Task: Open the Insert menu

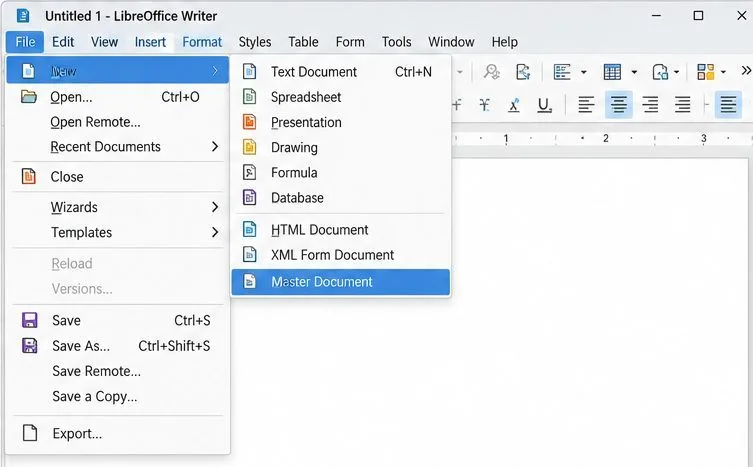Action: pos(150,42)
